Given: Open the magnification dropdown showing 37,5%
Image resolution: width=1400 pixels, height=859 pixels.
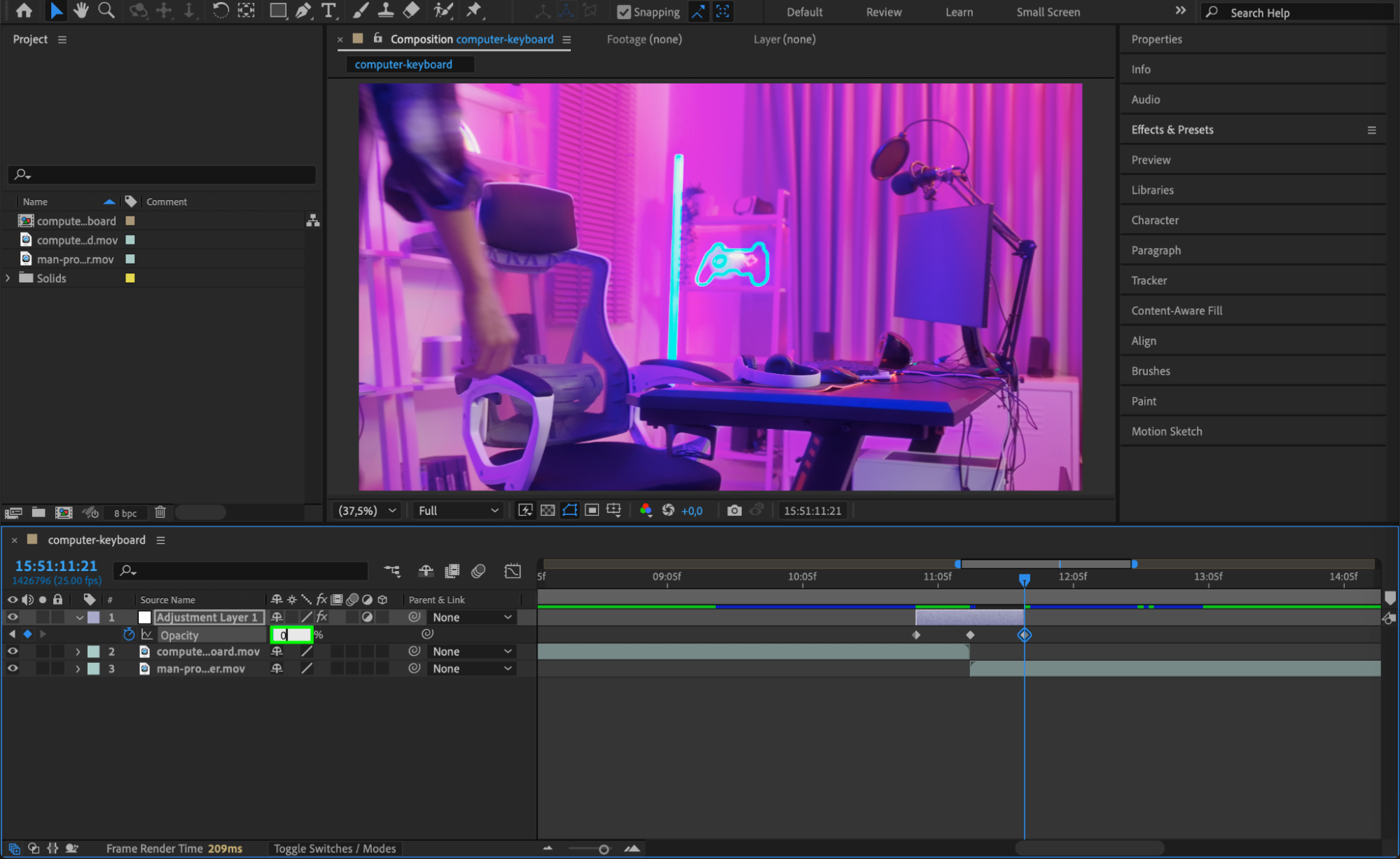Looking at the screenshot, I should (367, 510).
